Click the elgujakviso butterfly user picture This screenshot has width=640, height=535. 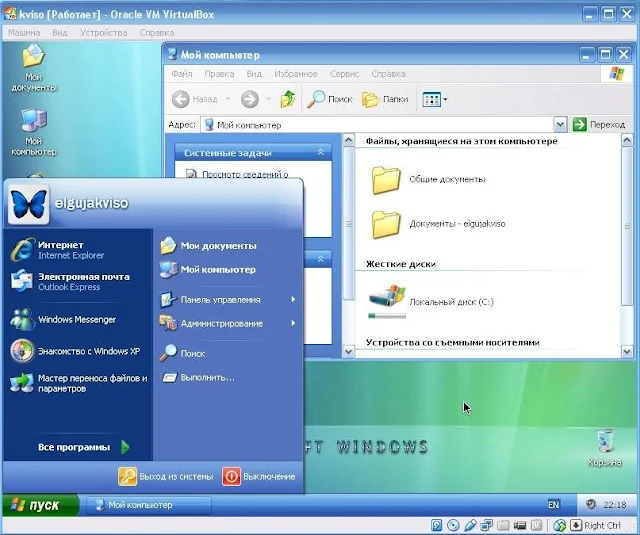(x=28, y=204)
